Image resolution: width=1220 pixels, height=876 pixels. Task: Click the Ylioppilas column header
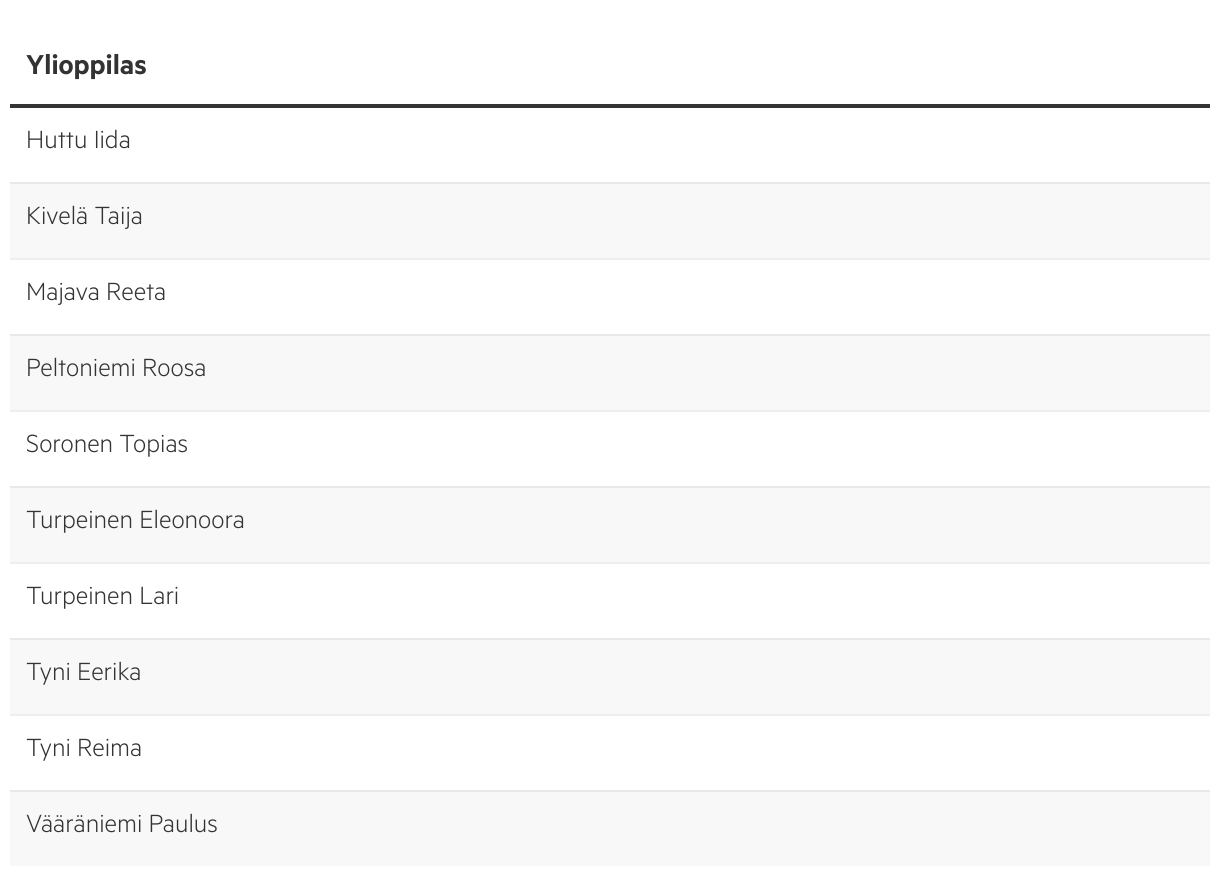click(86, 66)
